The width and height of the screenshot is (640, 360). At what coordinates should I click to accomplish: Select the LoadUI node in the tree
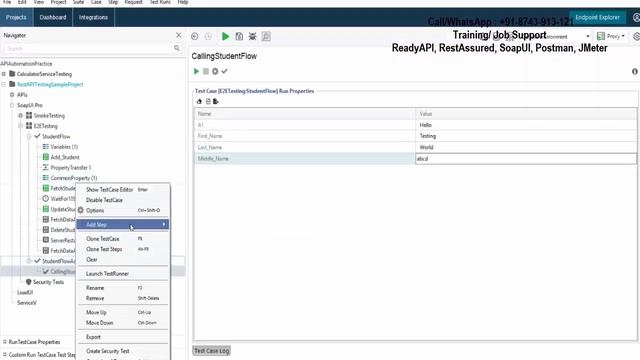click(25, 292)
